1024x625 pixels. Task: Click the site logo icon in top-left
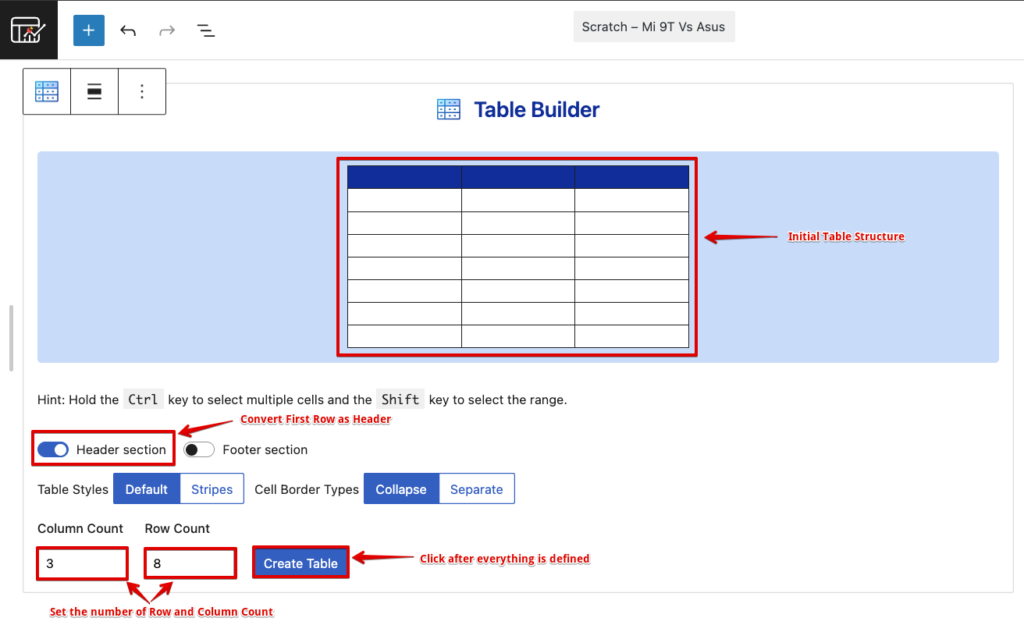pyautogui.click(x=28, y=29)
